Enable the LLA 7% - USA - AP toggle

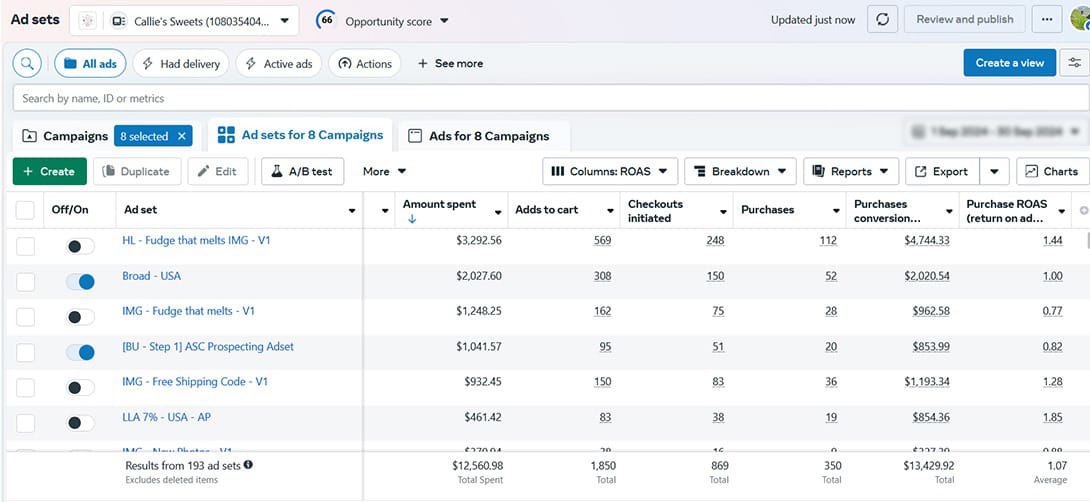tap(80, 423)
